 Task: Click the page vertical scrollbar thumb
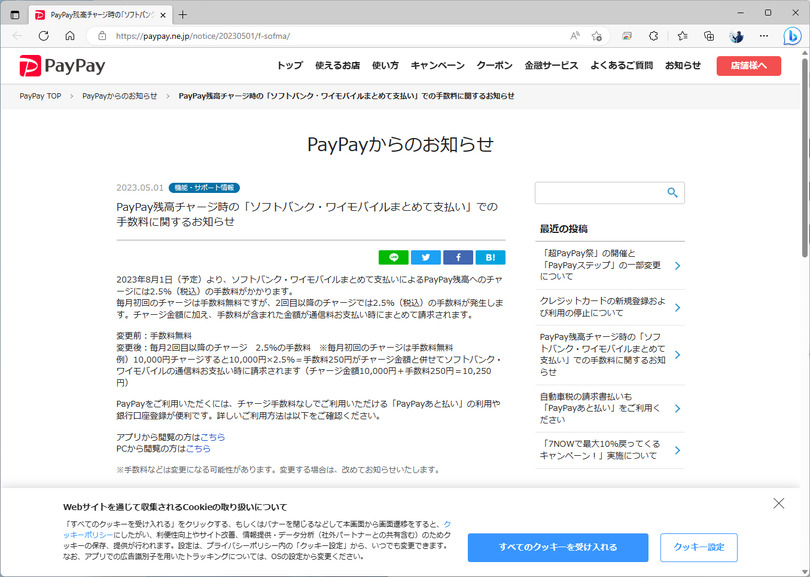pos(805,158)
